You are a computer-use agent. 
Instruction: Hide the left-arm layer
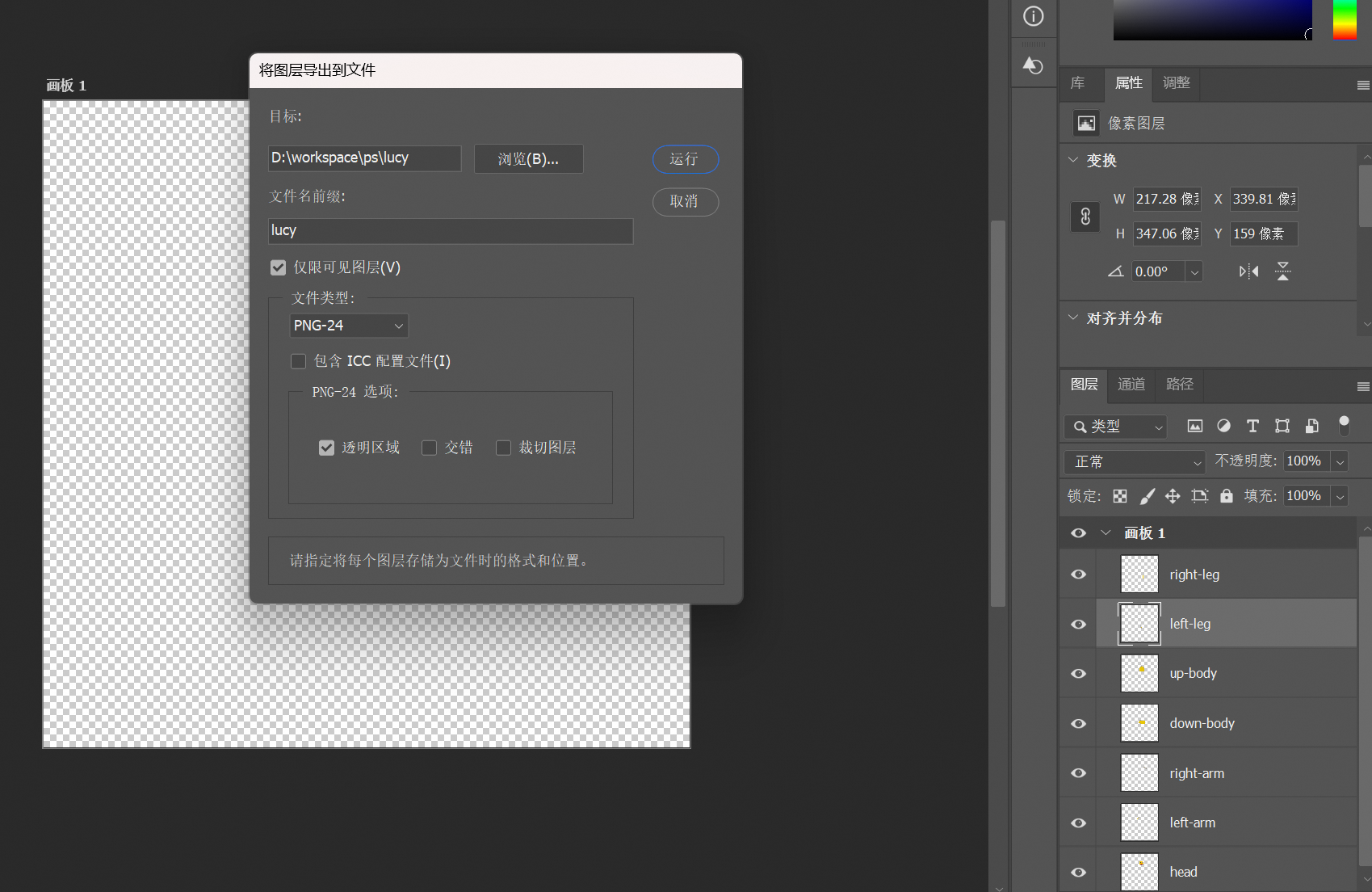1078,823
